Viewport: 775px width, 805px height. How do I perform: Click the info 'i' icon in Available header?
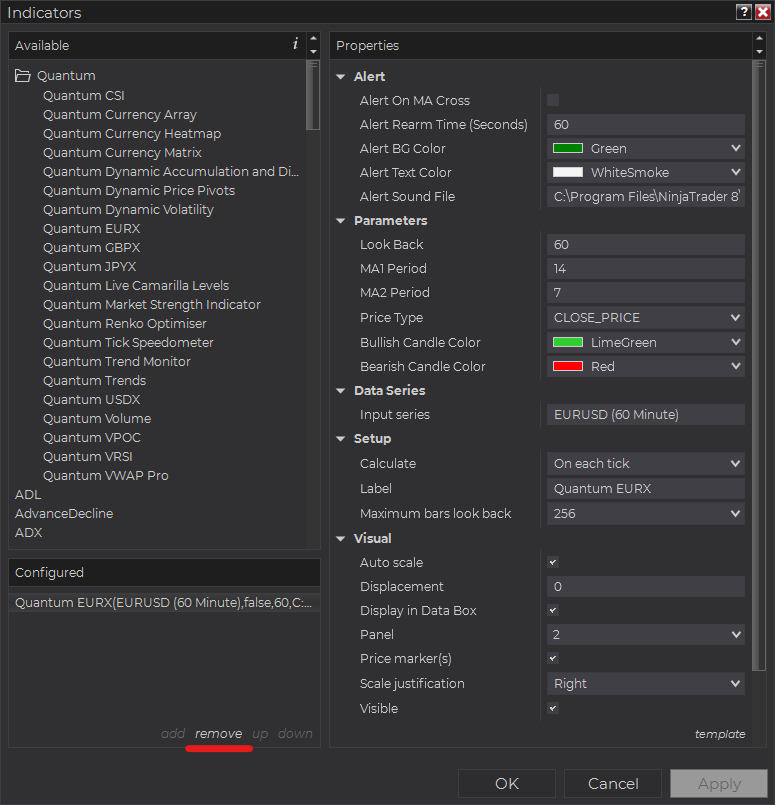[295, 44]
